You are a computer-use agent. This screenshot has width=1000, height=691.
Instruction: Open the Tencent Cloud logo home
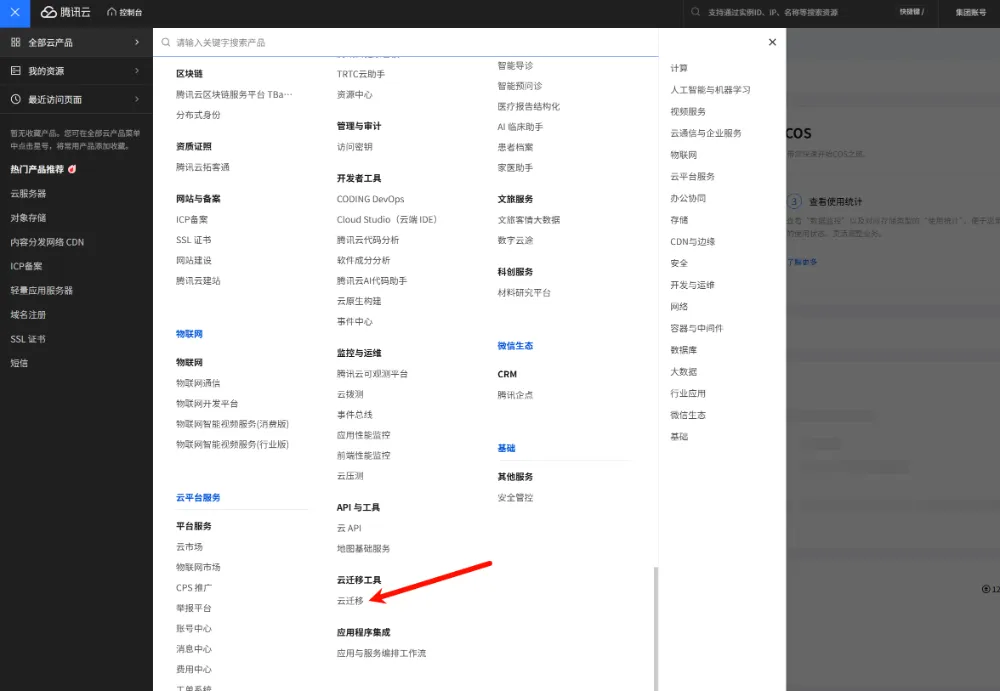point(66,12)
